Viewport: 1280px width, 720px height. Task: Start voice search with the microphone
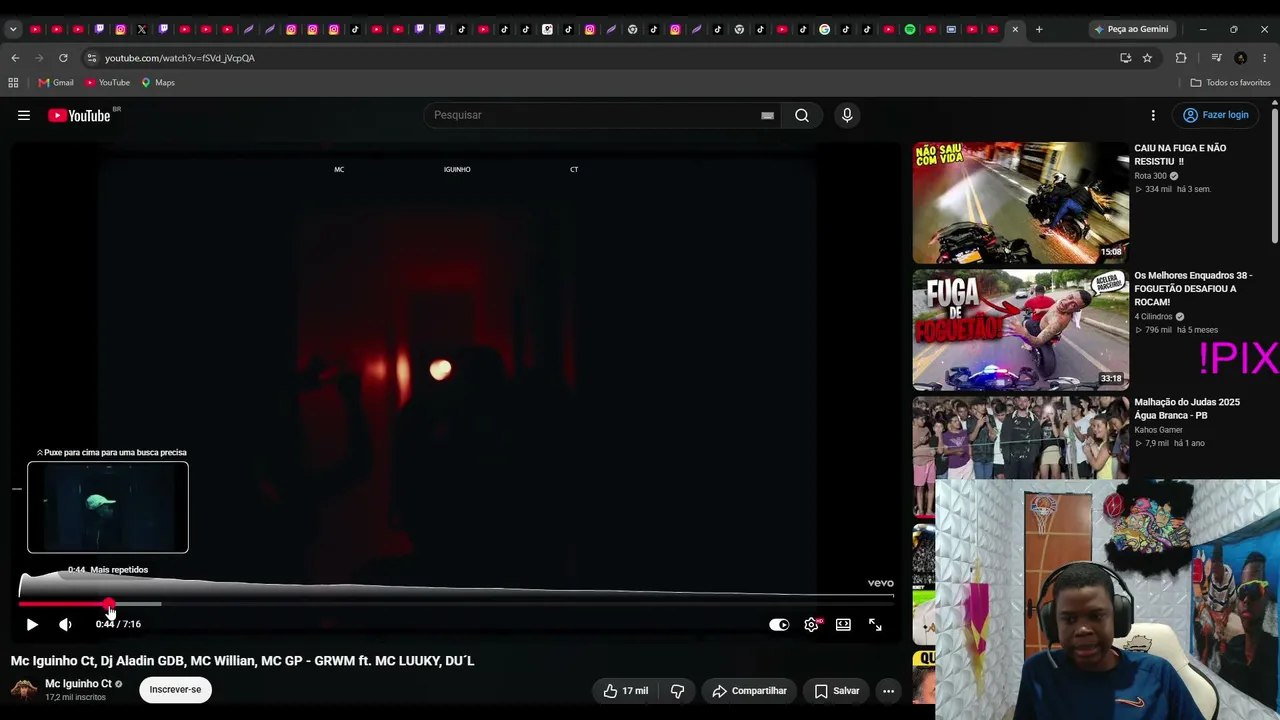click(847, 115)
